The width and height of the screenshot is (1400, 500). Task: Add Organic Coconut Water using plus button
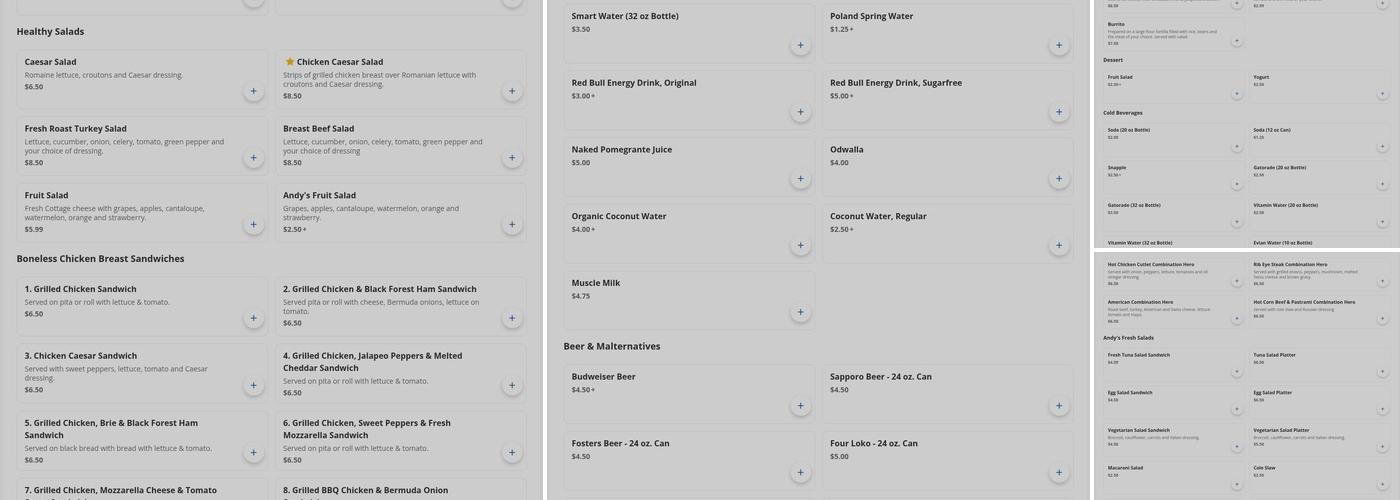pos(800,245)
